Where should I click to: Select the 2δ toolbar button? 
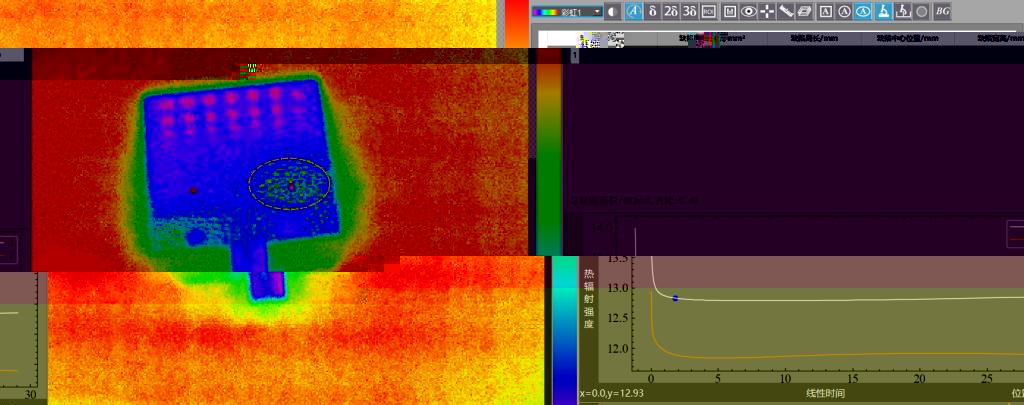(670, 11)
